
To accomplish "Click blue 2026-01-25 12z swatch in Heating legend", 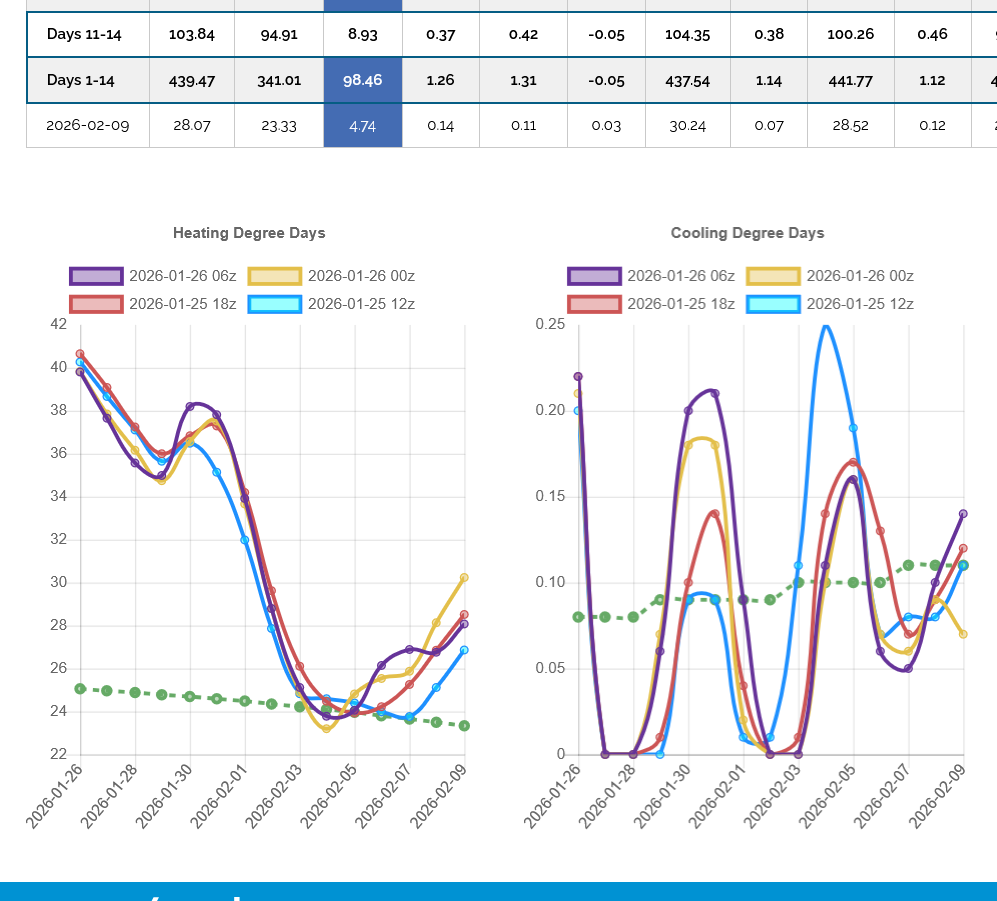I will pyautogui.click(x=275, y=304).
